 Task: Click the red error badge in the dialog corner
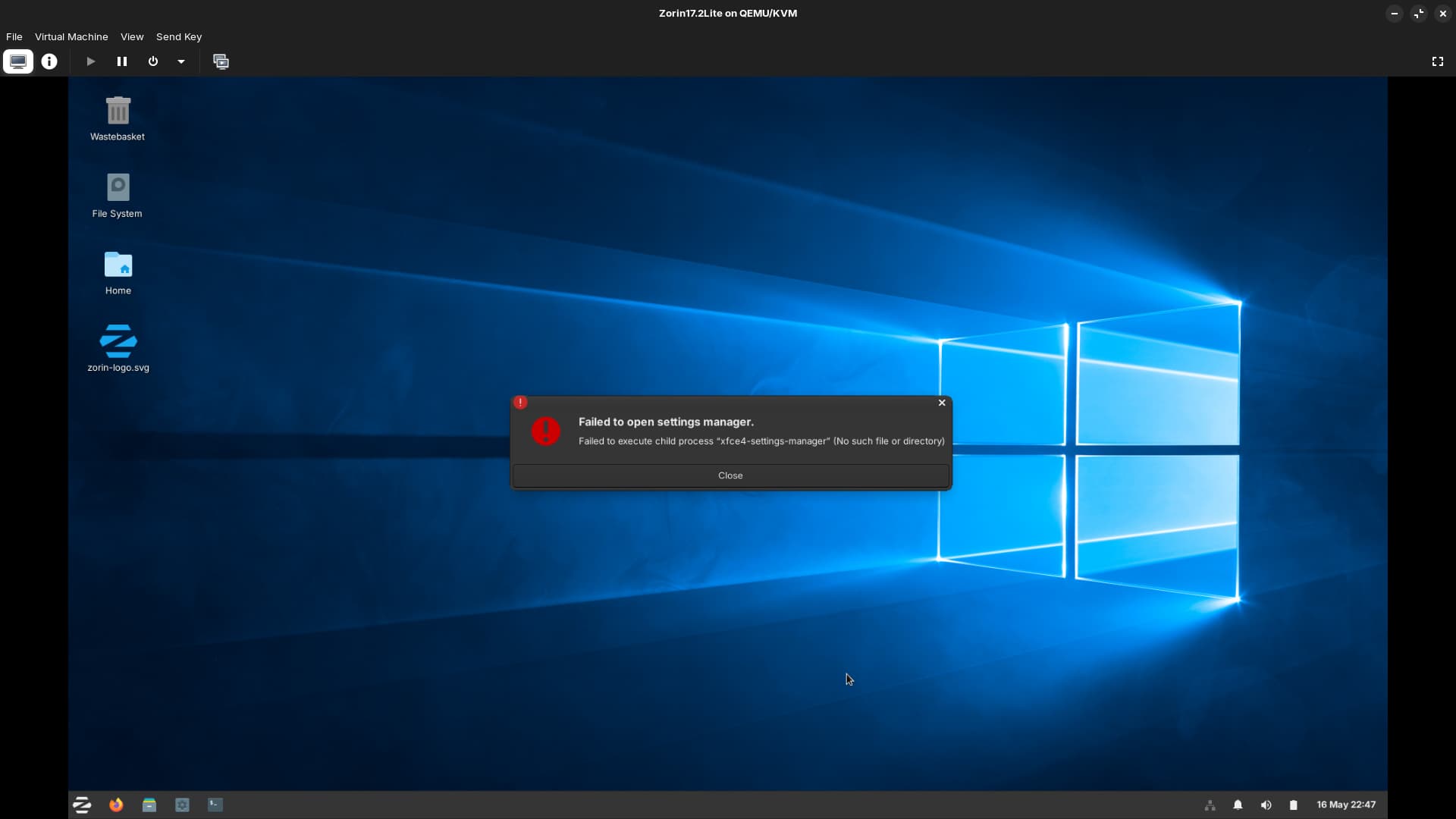tap(520, 403)
